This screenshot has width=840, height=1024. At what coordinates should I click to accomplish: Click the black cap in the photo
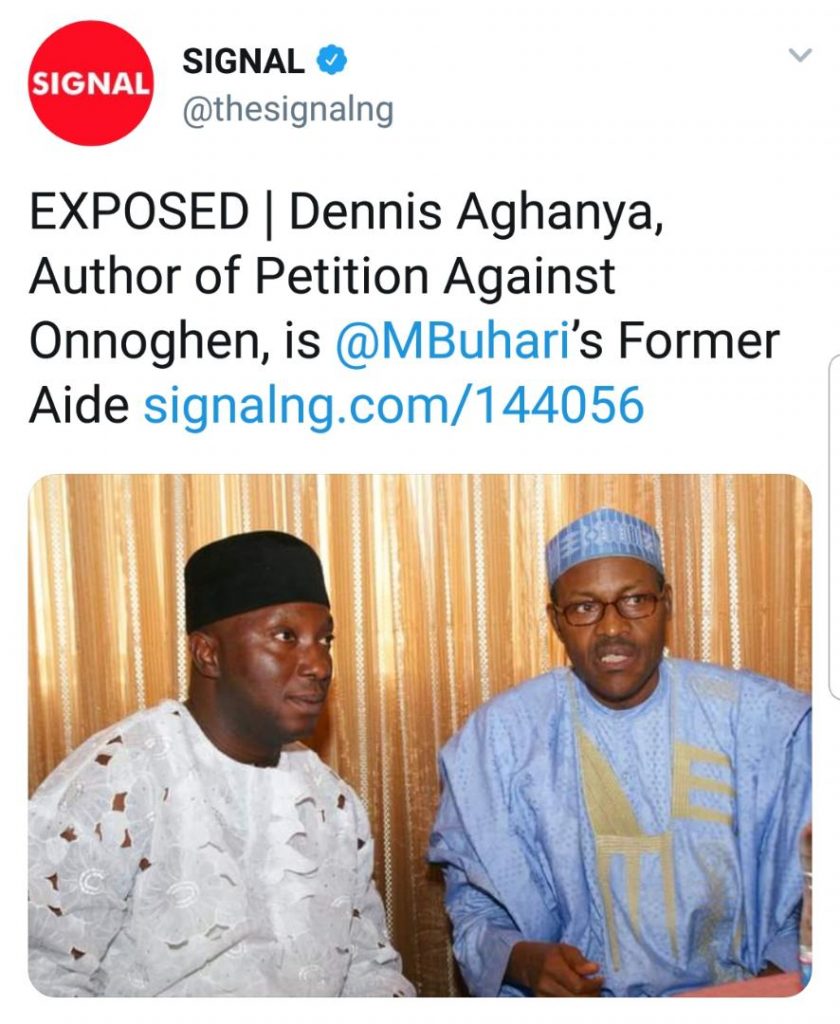coord(256,578)
